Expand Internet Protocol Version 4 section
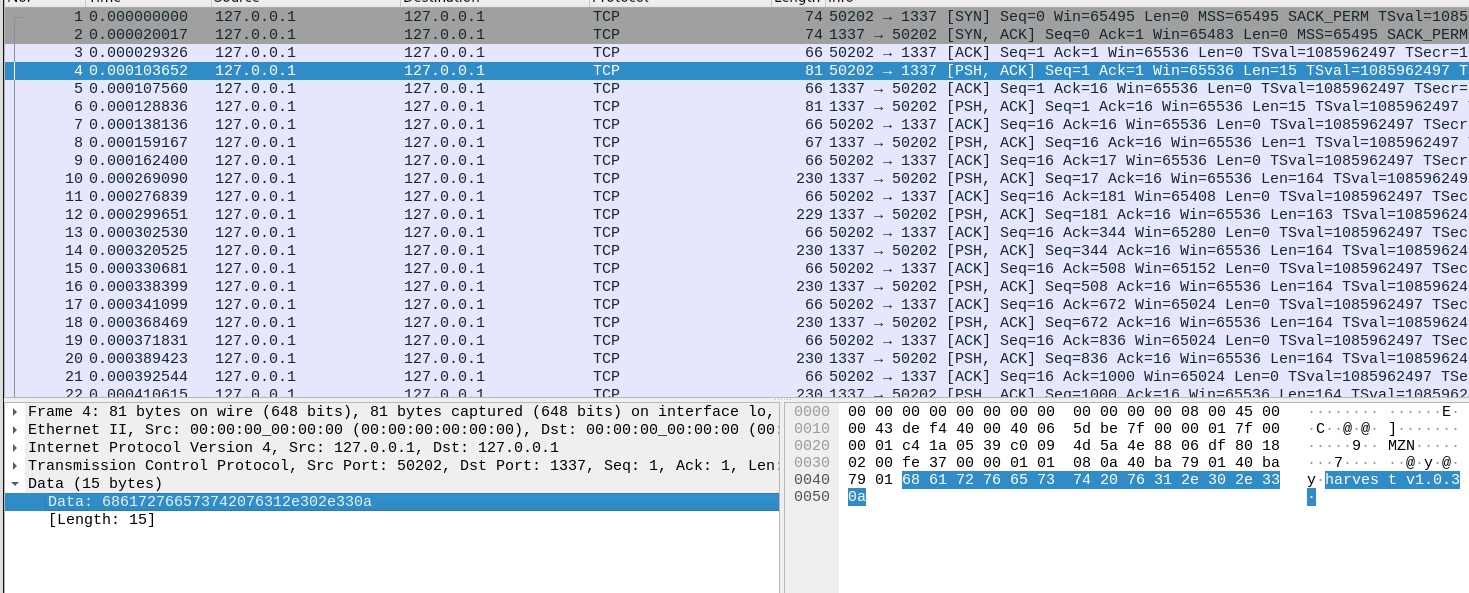The image size is (1469, 593). click(x=13, y=448)
